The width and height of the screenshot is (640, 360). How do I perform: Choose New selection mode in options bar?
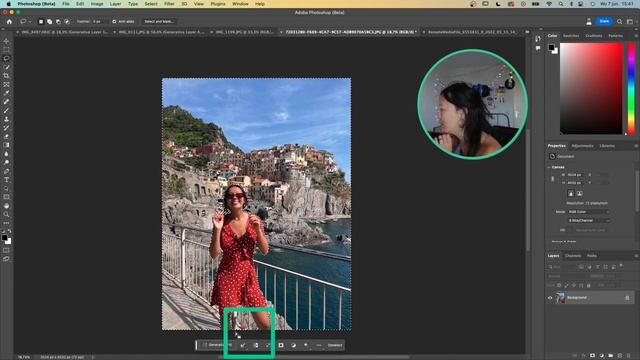click(x=41, y=21)
